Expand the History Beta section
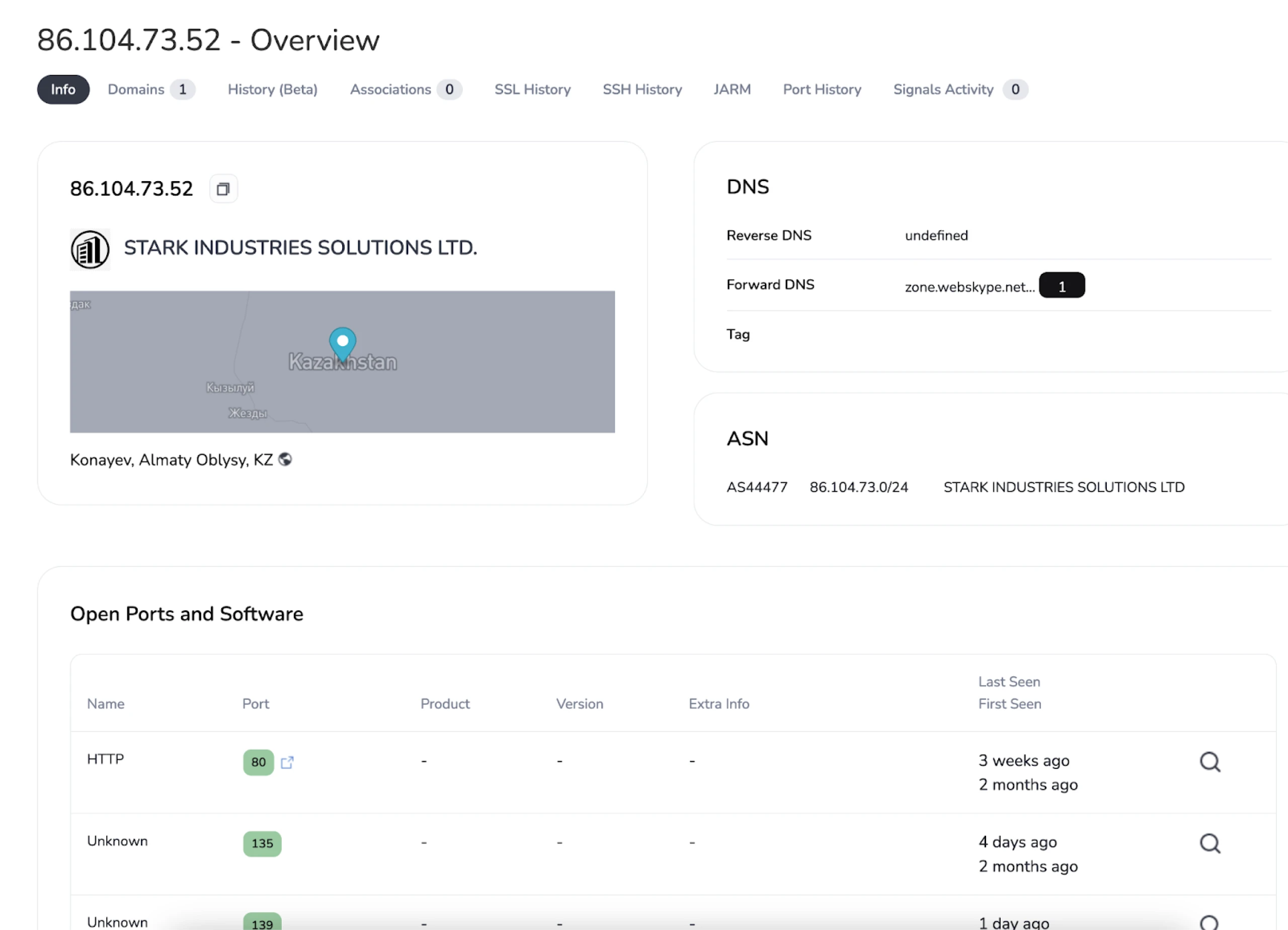The image size is (1288, 930). 273,89
